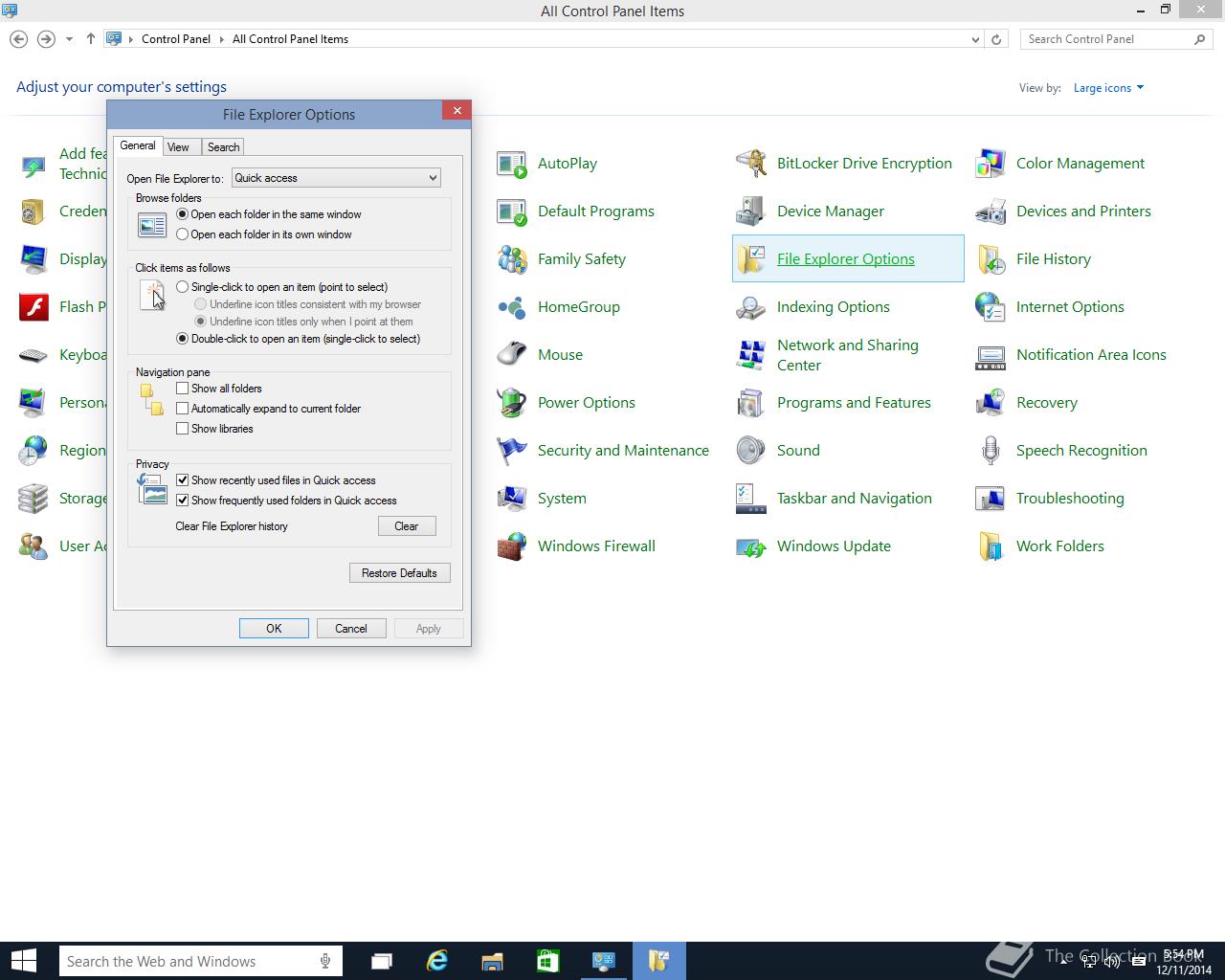
Task: Open Power Options icon
Action: point(512,403)
